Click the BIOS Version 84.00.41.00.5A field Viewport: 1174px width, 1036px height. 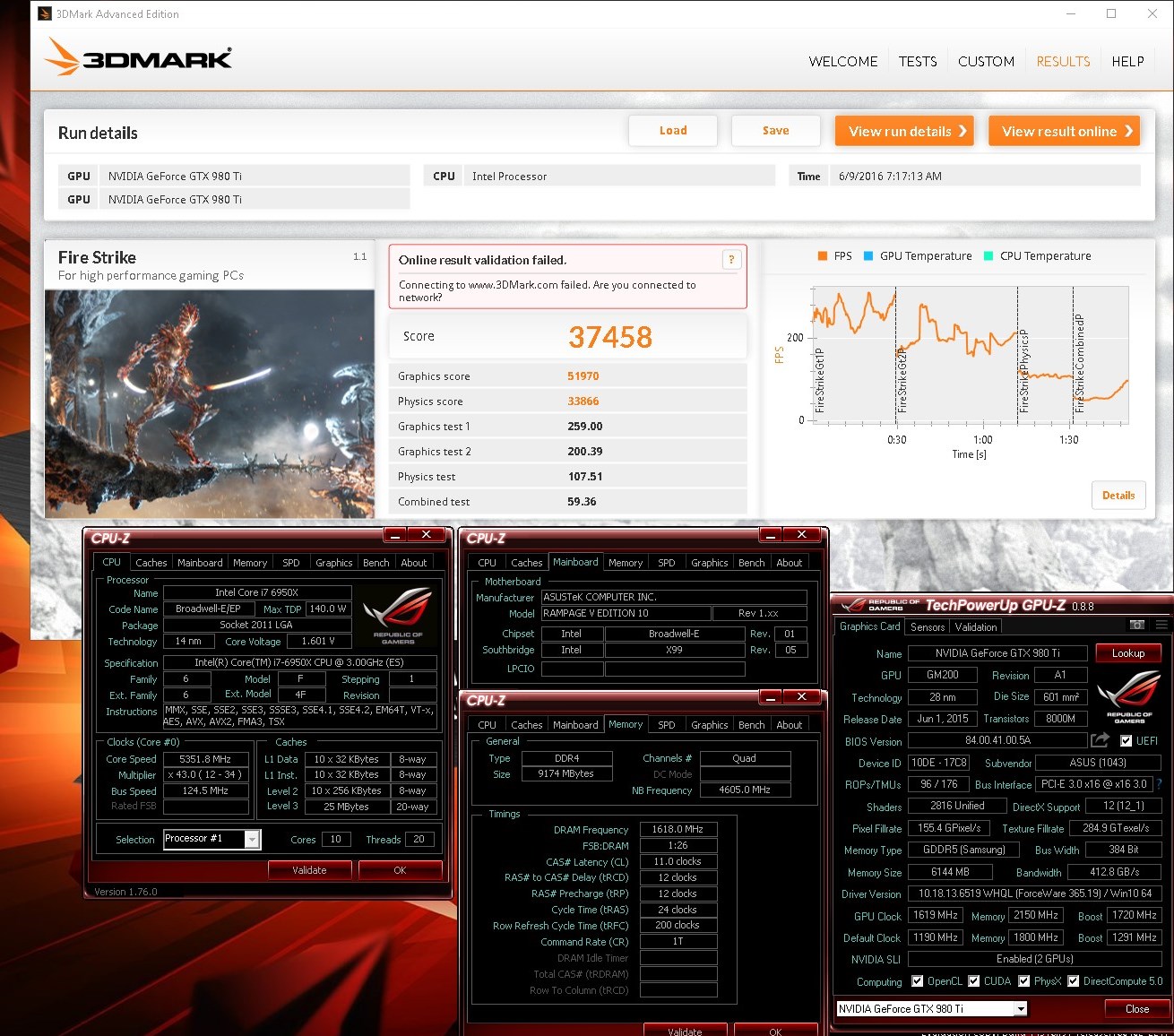[x=997, y=740]
